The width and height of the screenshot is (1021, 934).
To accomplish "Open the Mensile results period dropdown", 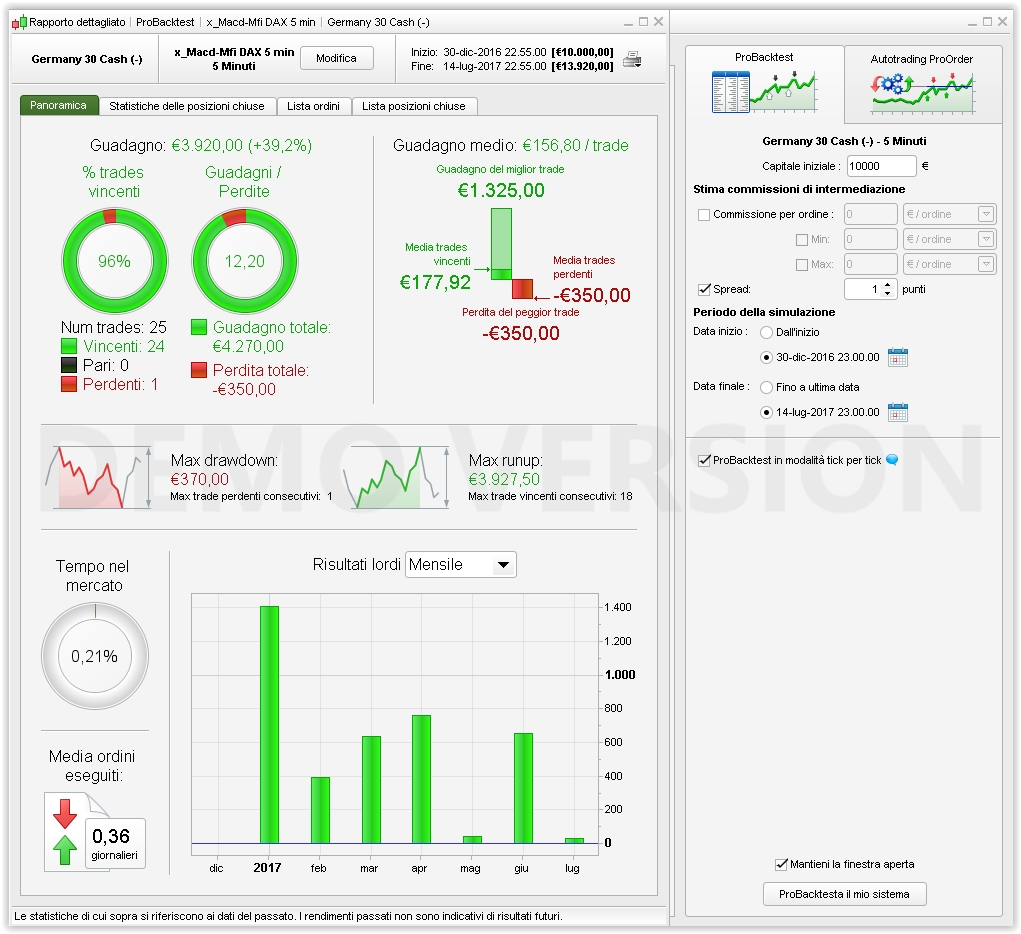I will 461,565.
